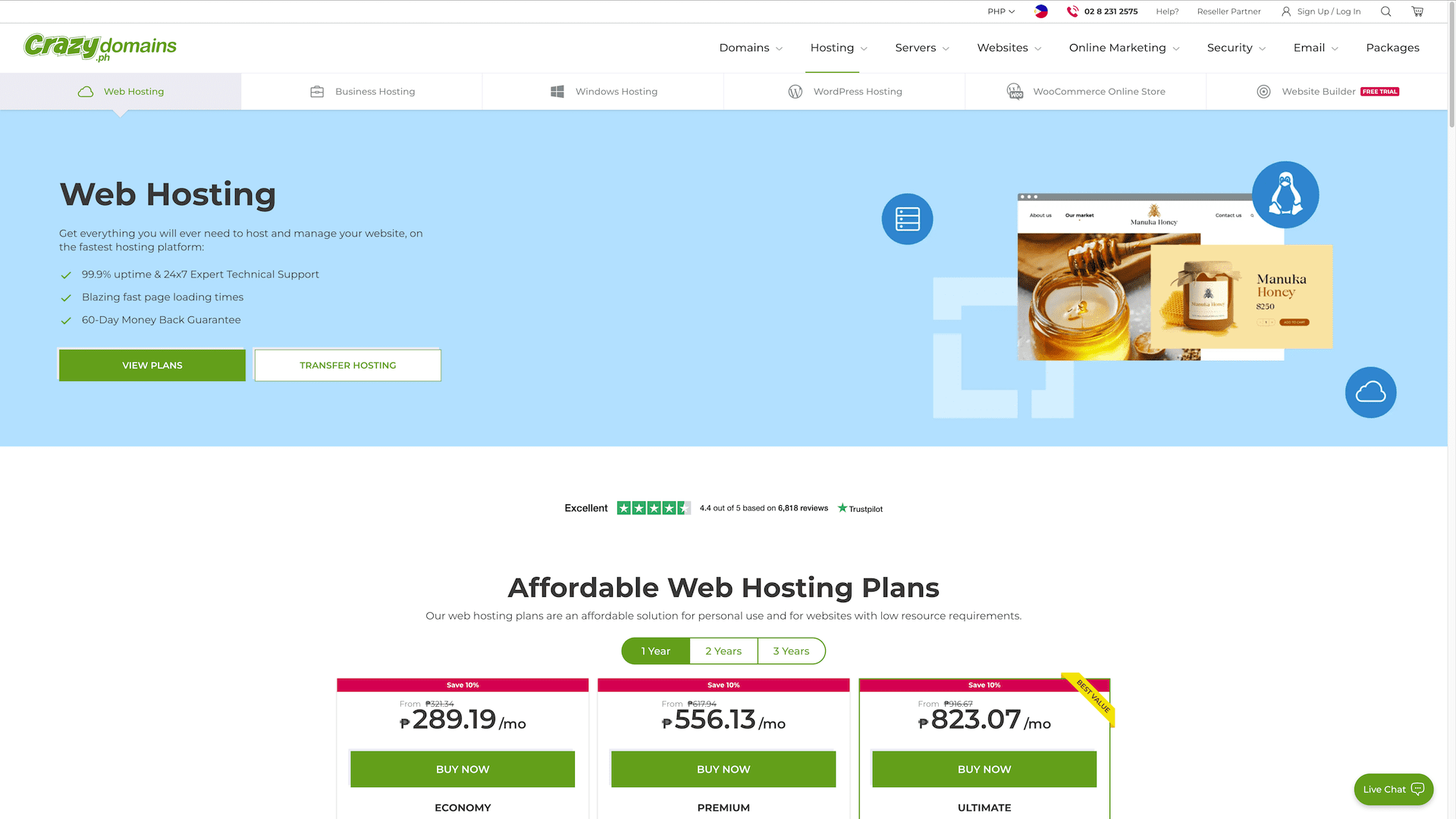Screen dimensions: 1456x819
Task: Open the Packages menu item
Action: (x=1392, y=48)
